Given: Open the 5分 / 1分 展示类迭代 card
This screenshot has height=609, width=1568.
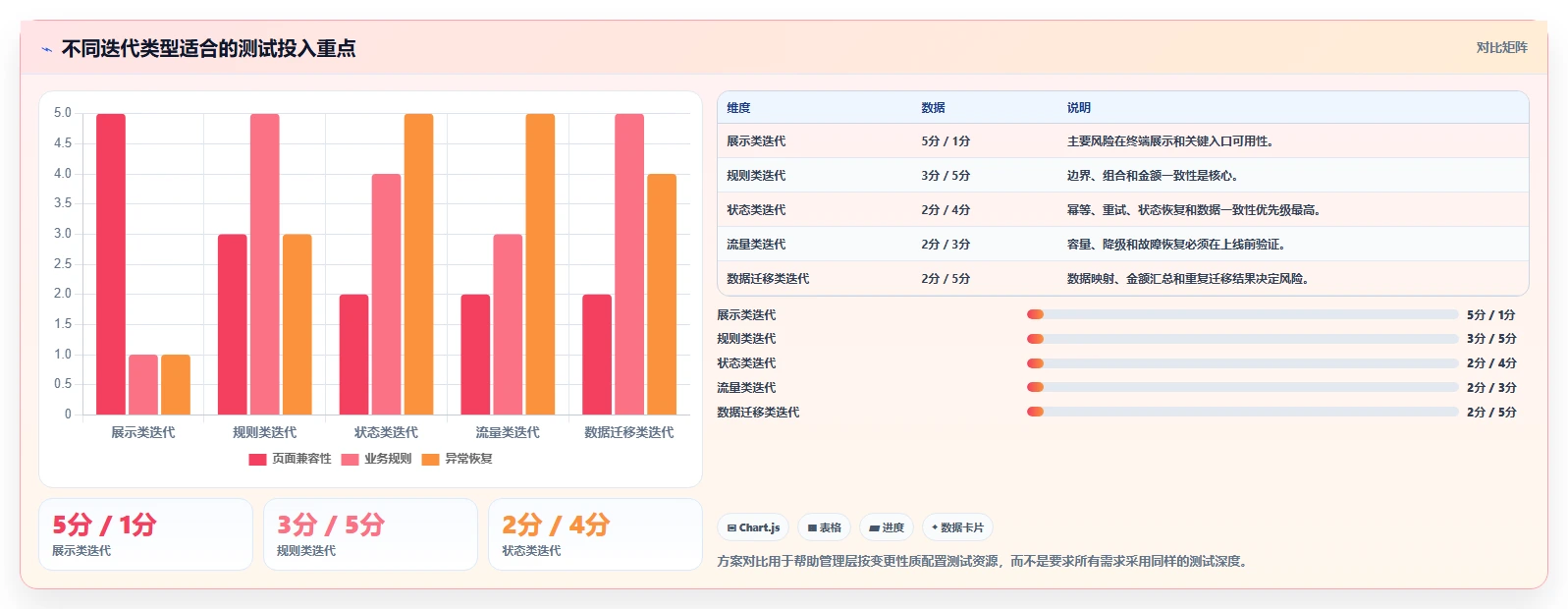Looking at the screenshot, I should 145,534.
